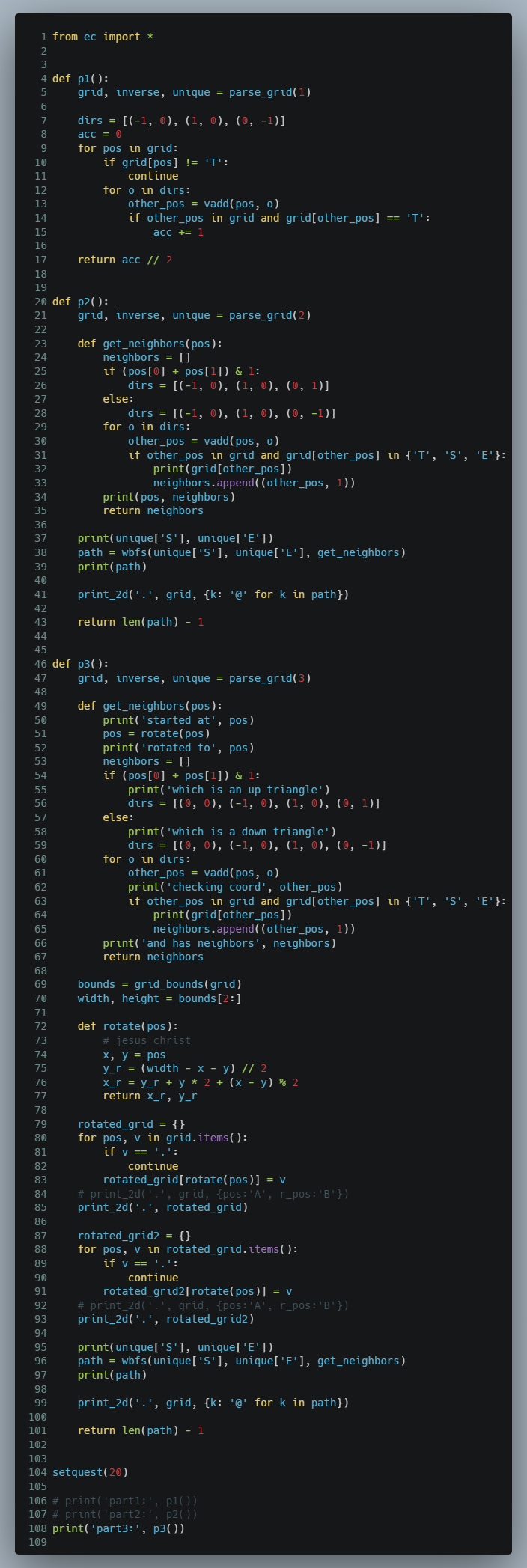Click 'which is a down triangle' print

(x=232, y=832)
